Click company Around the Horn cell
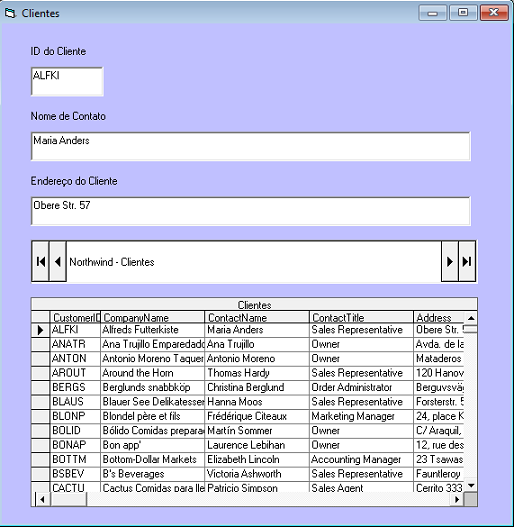This screenshot has width=514, height=527. pyautogui.click(x=152, y=373)
